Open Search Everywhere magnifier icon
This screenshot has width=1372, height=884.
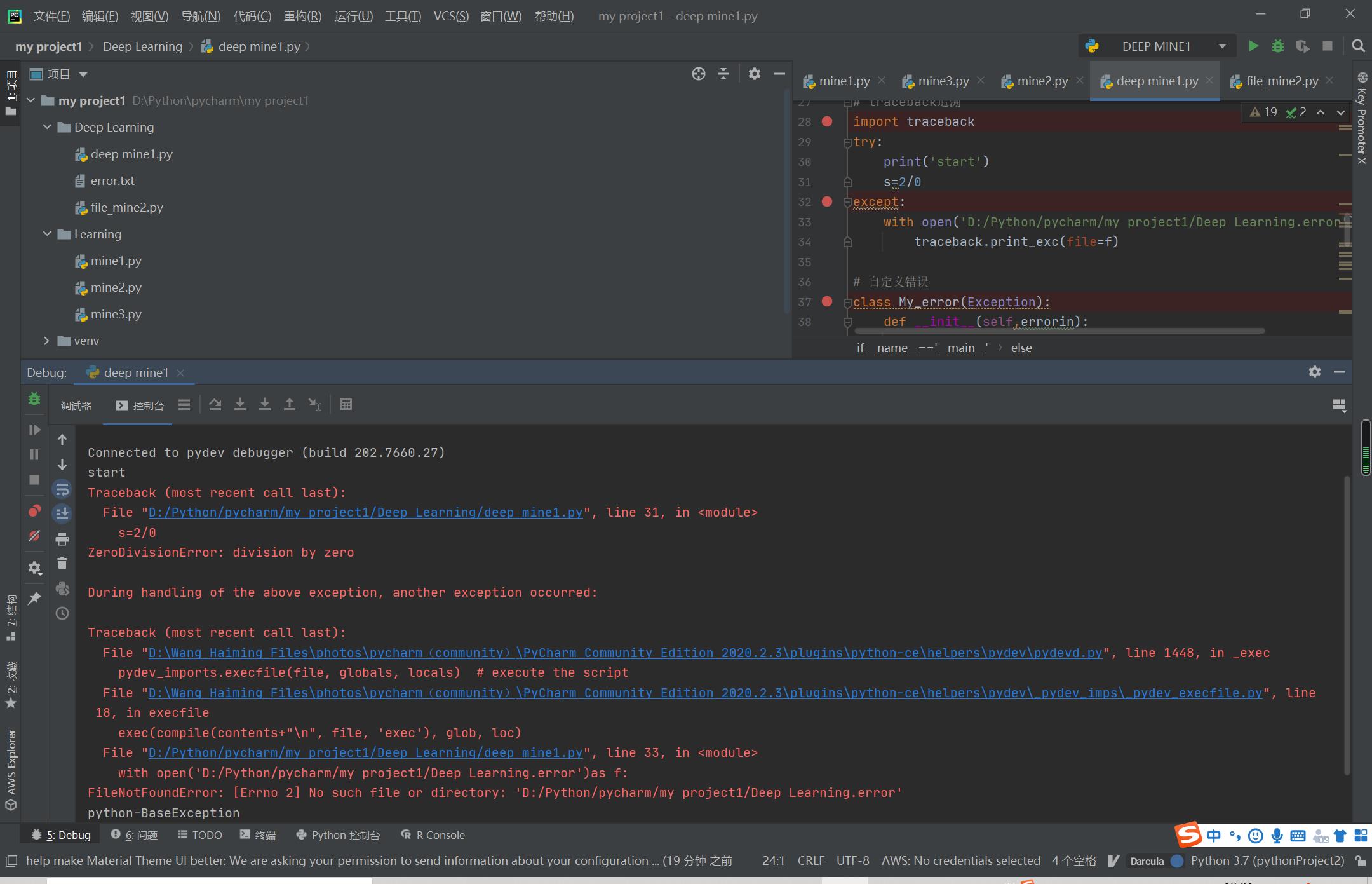1359,46
